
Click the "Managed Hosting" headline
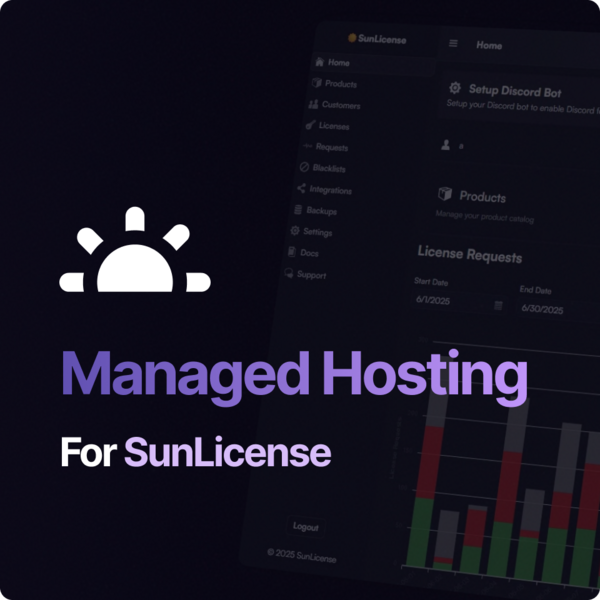tap(294, 377)
